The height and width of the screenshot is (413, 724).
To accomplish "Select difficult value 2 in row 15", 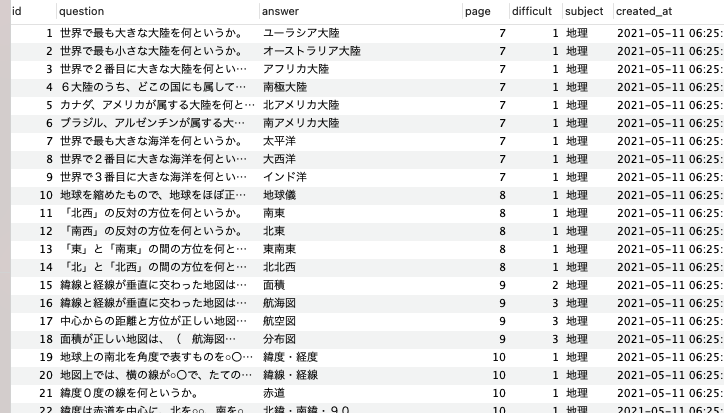I will tap(555, 285).
